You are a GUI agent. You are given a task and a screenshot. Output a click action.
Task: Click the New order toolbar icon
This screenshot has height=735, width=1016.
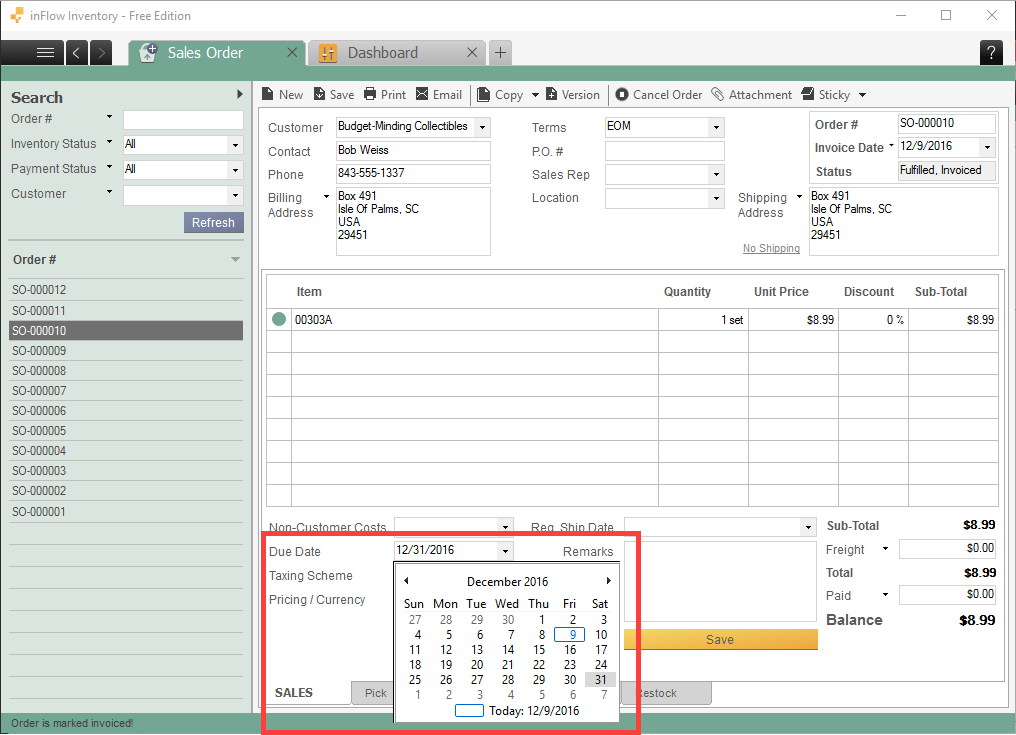tap(267, 94)
